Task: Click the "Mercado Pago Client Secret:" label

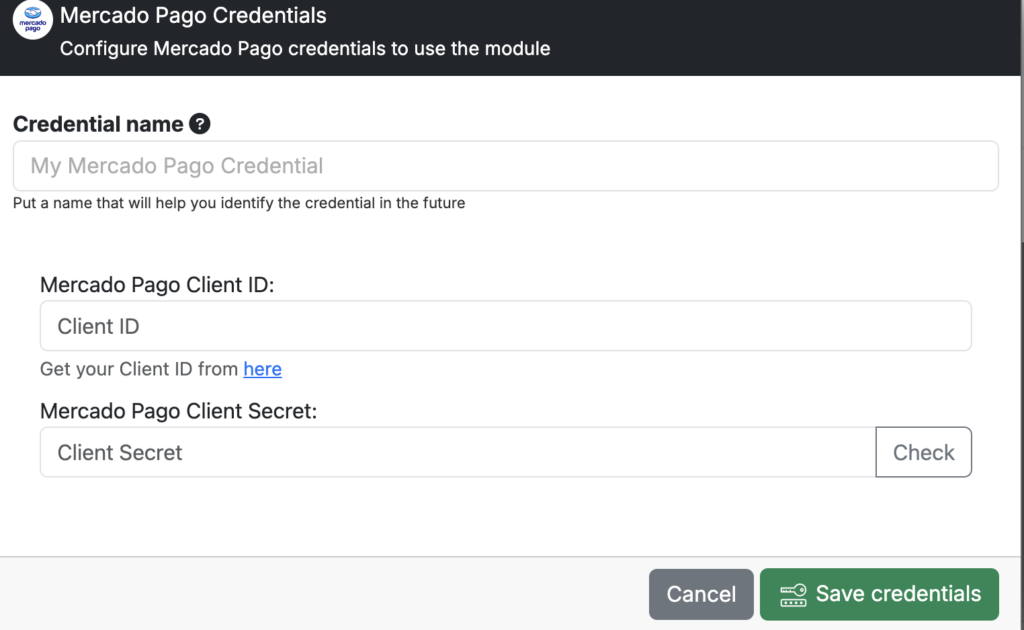Action: click(x=178, y=411)
